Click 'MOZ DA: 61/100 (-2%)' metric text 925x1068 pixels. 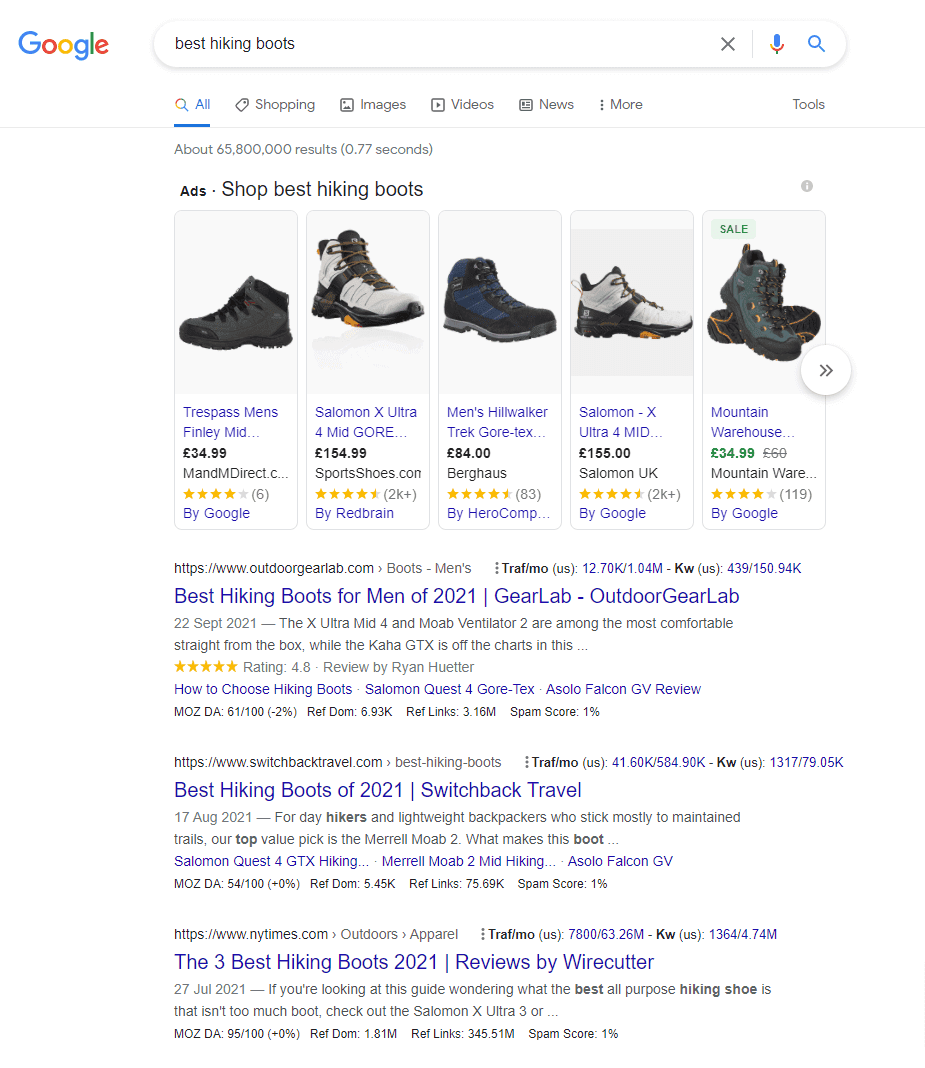pos(235,712)
